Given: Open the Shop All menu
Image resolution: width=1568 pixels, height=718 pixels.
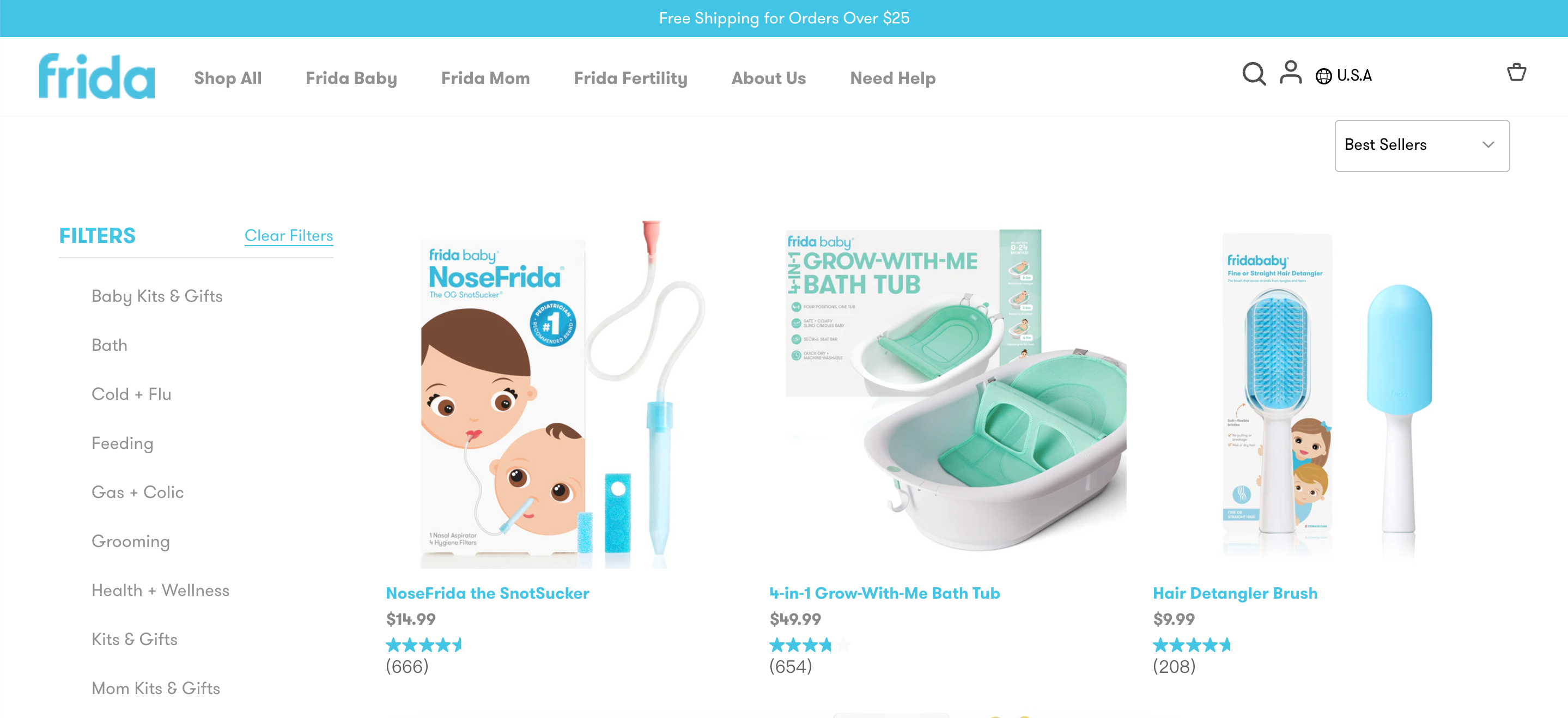Looking at the screenshot, I should (228, 78).
